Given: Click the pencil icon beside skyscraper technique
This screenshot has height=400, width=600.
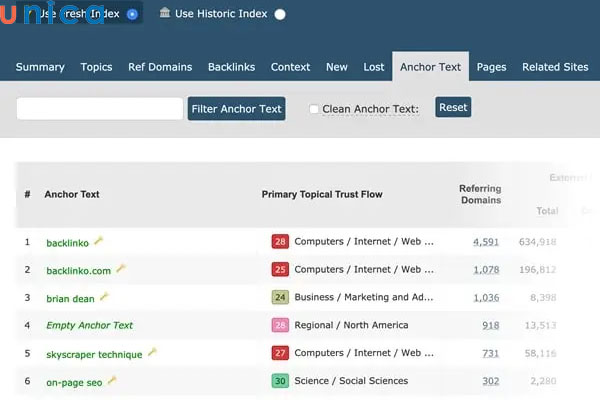Looking at the screenshot, I should 152,352.
